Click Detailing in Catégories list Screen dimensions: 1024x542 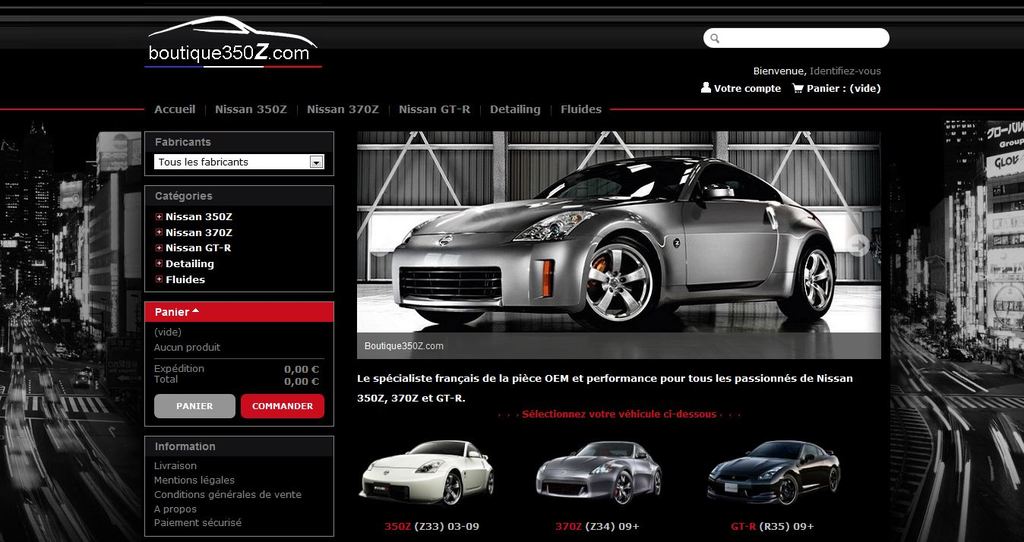(189, 264)
